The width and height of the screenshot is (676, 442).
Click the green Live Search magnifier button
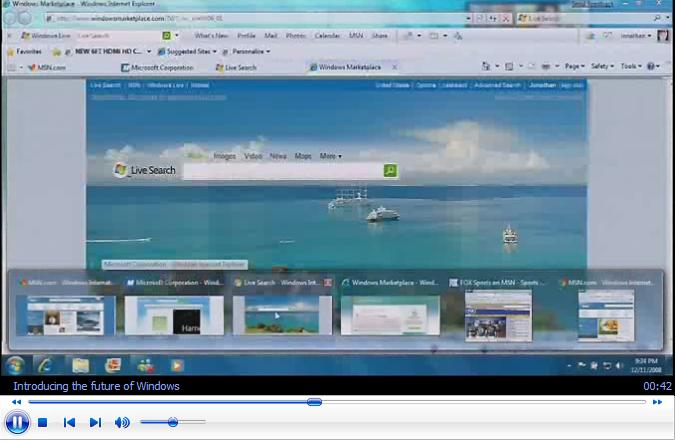coord(390,170)
